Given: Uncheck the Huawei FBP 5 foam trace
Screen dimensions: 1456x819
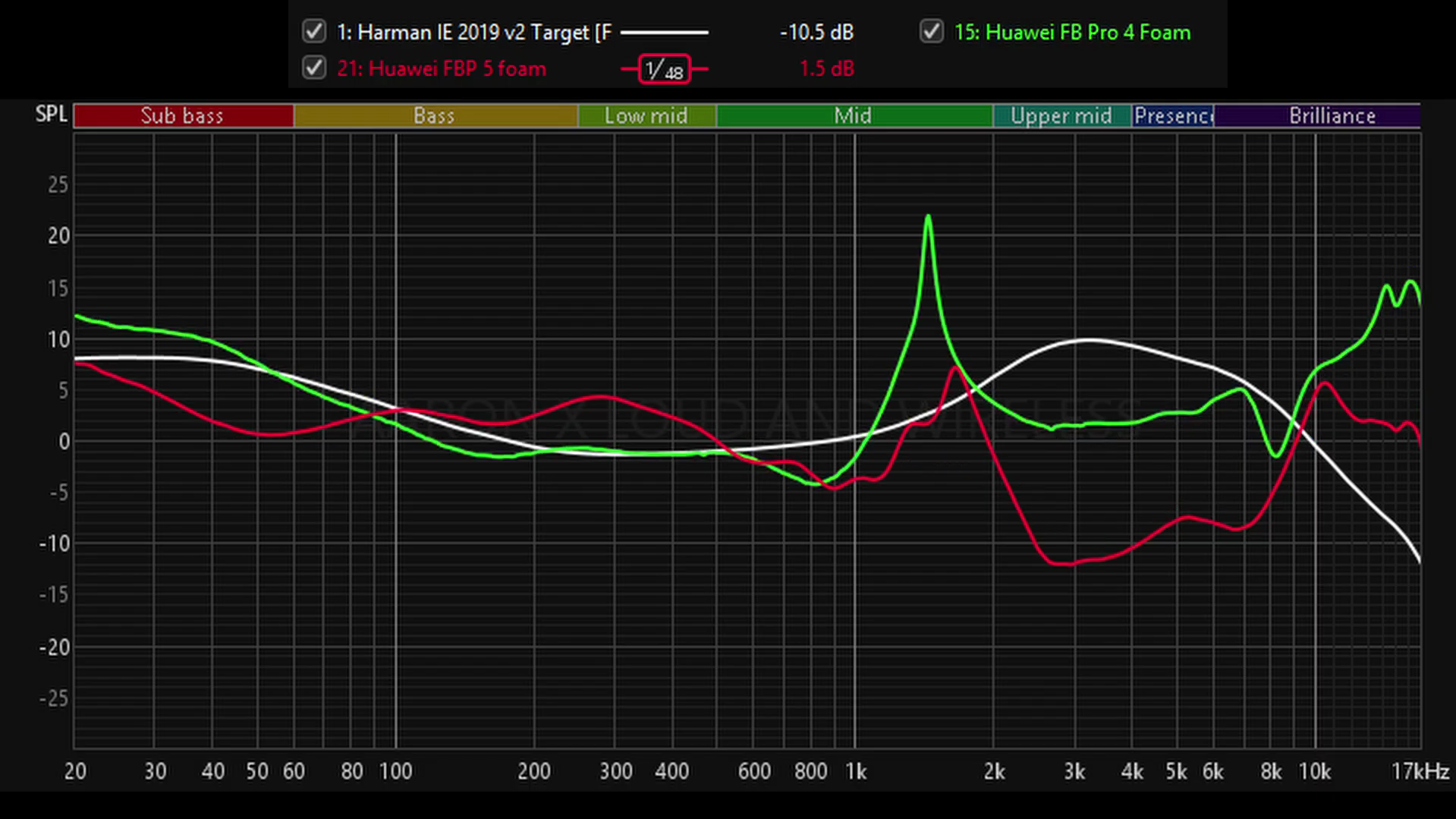Looking at the screenshot, I should pos(314,68).
